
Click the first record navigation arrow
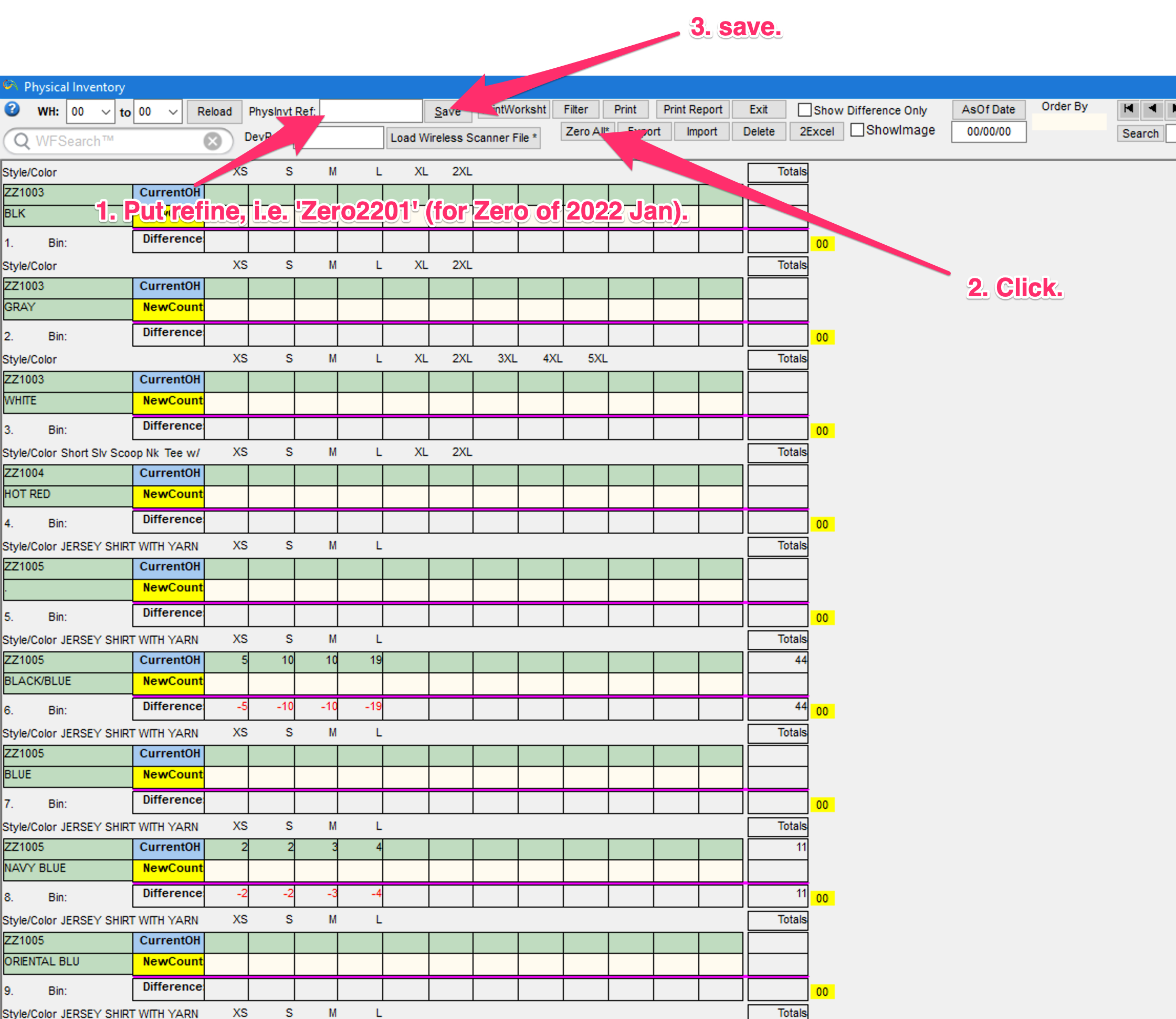(1128, 109)
